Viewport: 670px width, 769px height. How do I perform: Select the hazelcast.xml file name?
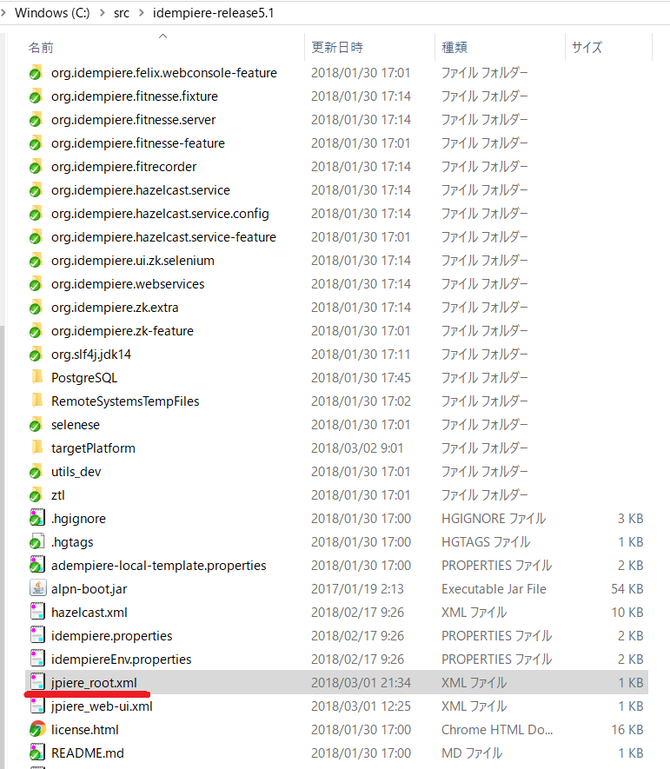[x=89, y=613]
